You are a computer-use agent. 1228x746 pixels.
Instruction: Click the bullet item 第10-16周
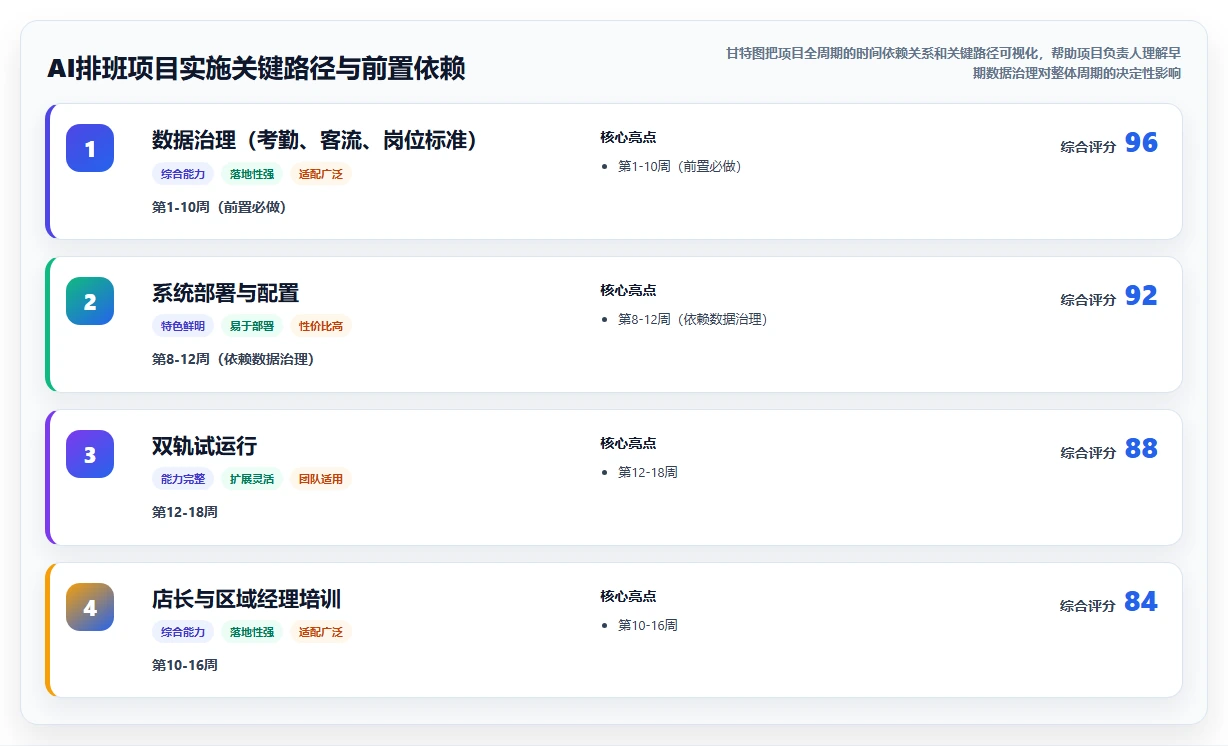(x=648, y=625)
